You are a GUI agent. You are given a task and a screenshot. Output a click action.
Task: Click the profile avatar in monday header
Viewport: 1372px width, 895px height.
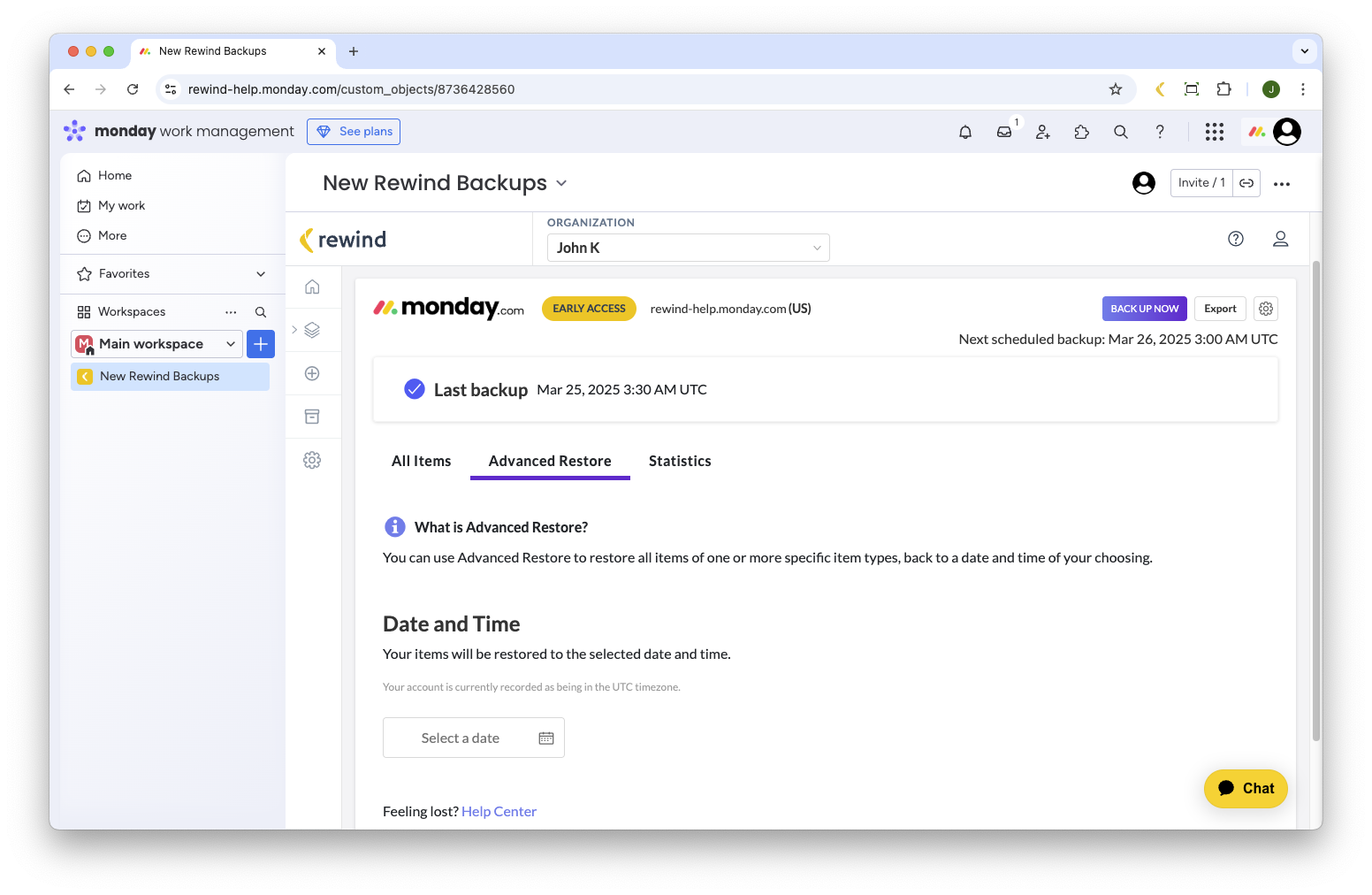click(x=1287, y=132)
